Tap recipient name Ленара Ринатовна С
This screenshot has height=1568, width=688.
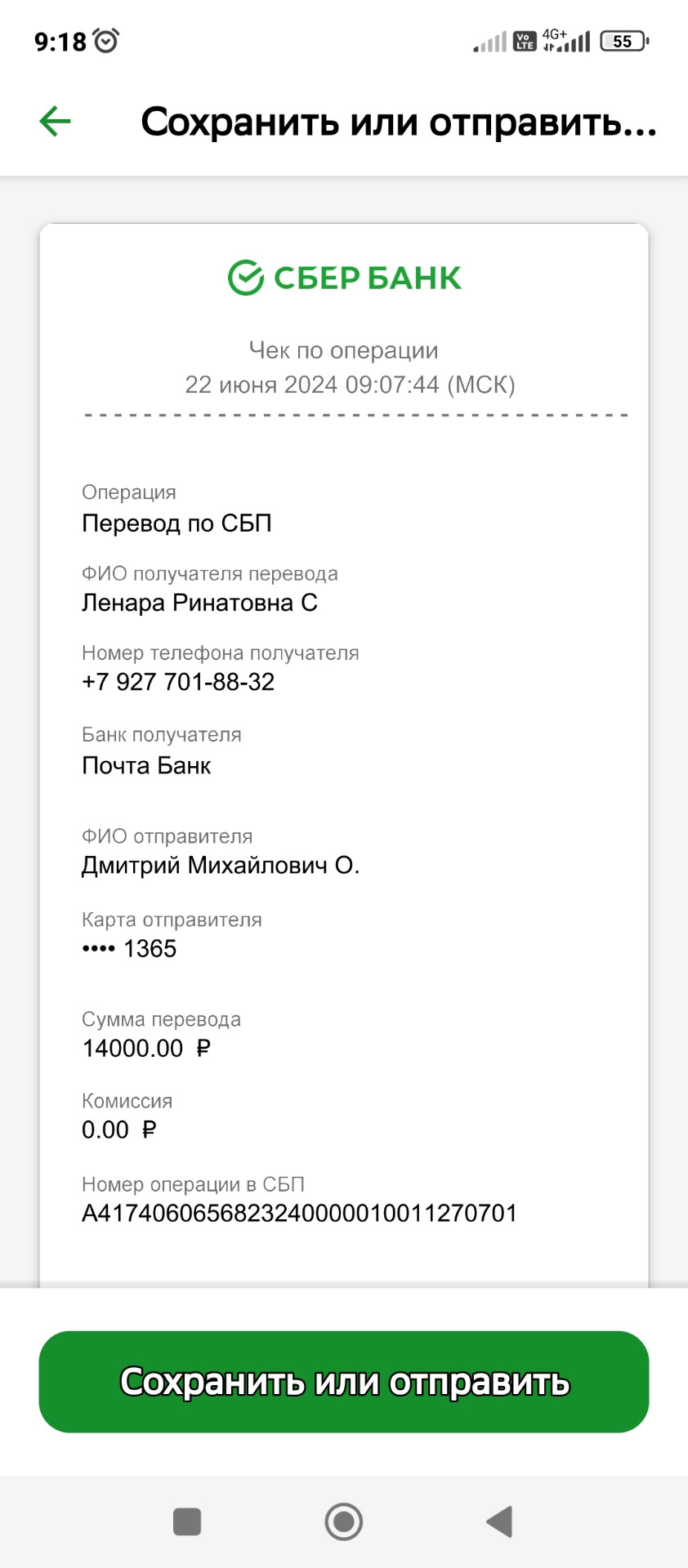199,603
